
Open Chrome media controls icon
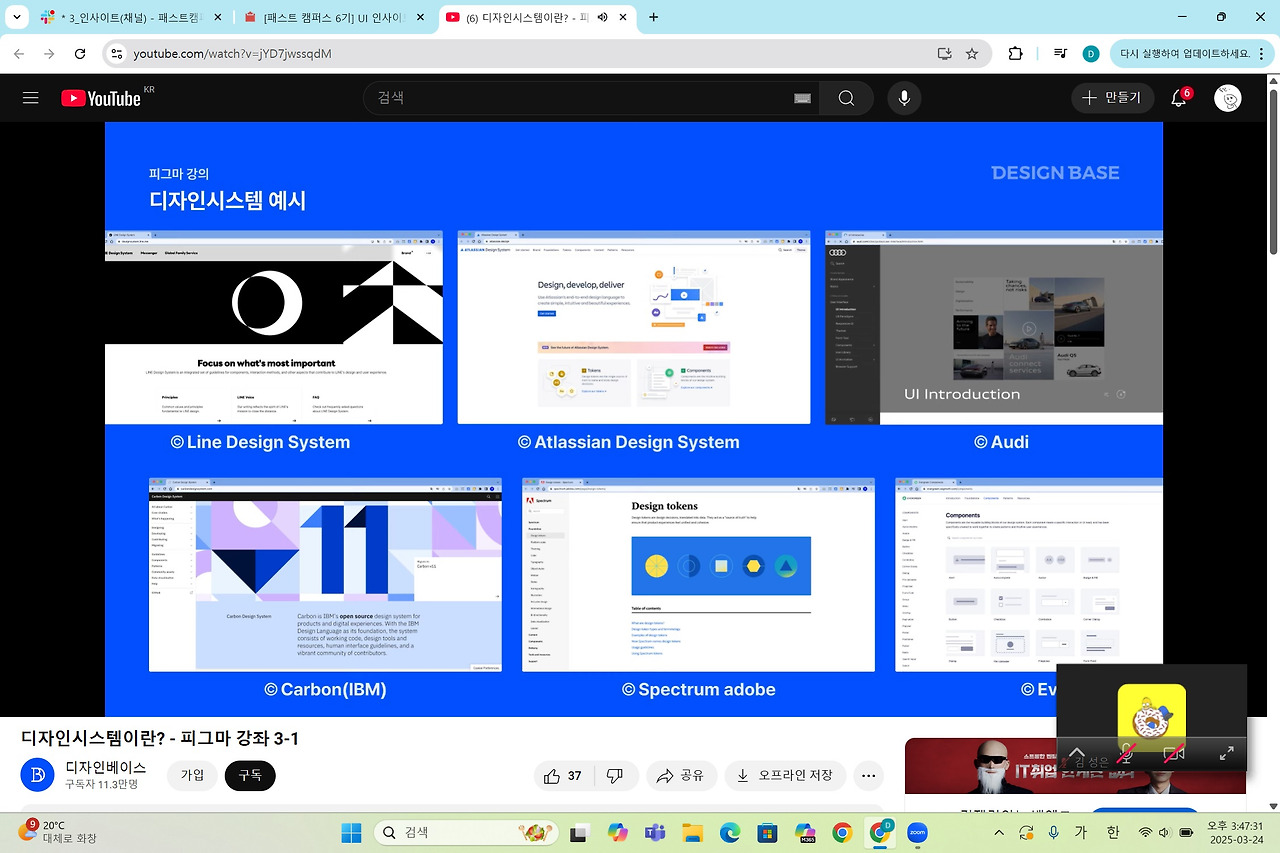[1061, 53]
